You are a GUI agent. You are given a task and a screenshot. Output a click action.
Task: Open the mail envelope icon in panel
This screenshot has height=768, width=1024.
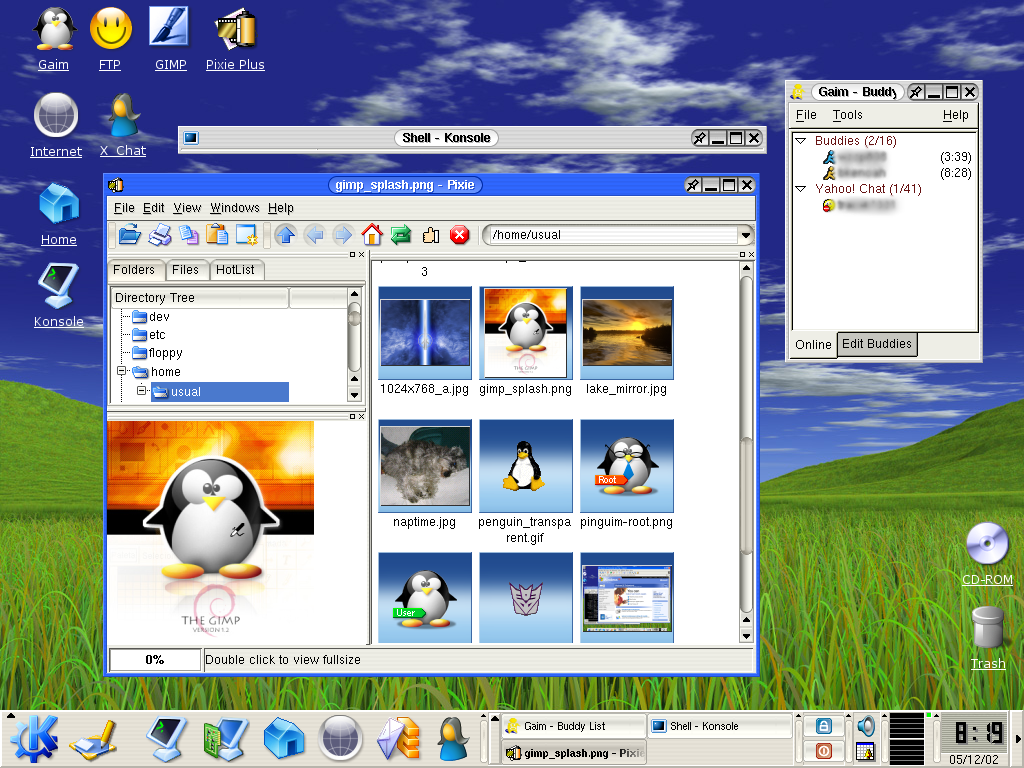[x=398, y=739]
